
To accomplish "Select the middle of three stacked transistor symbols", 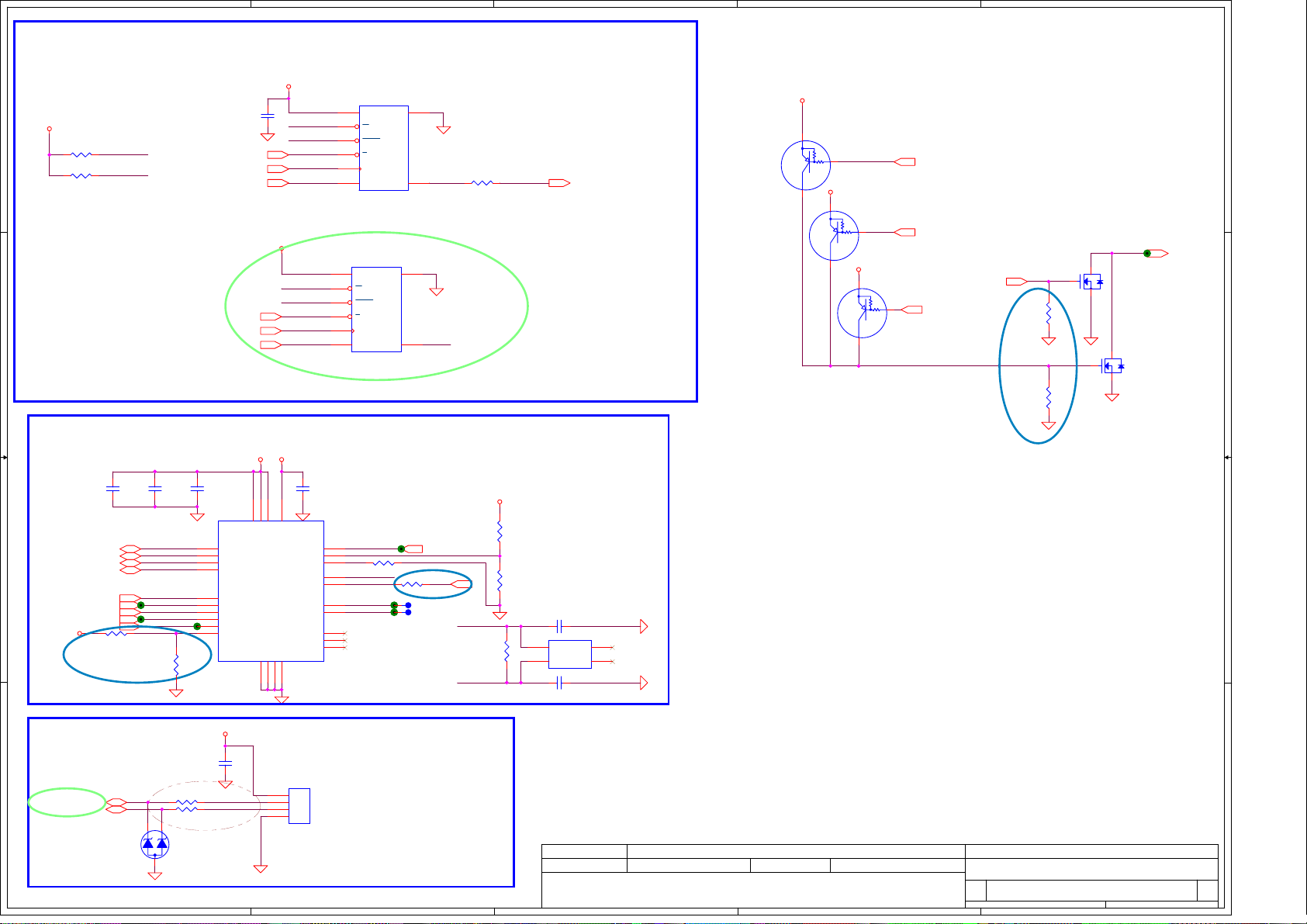I will click(x=834, y=236).
